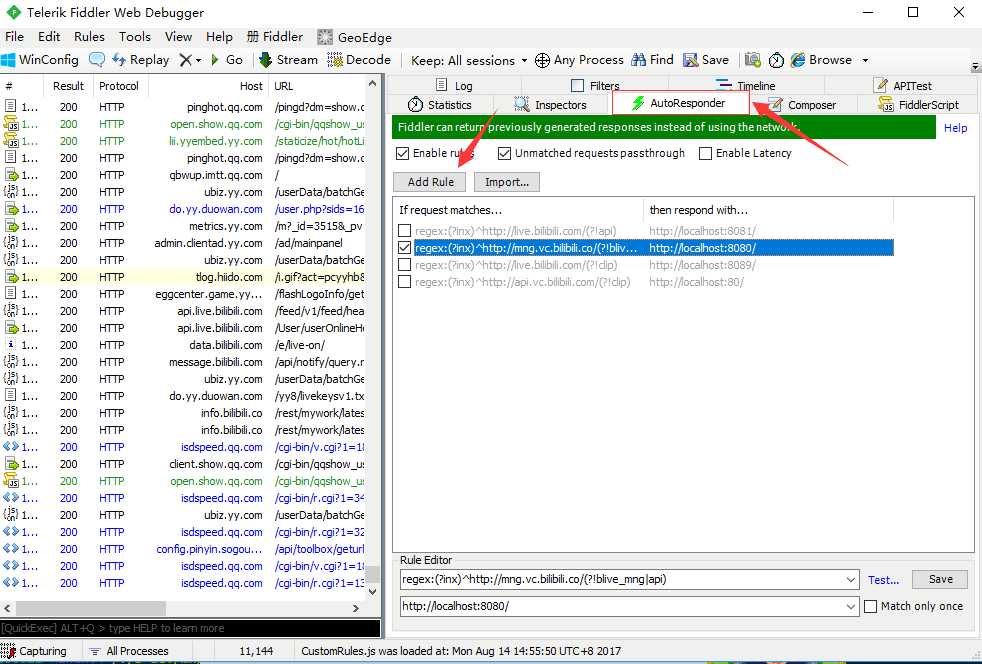Switch to the Filters tab

(595, 85)
